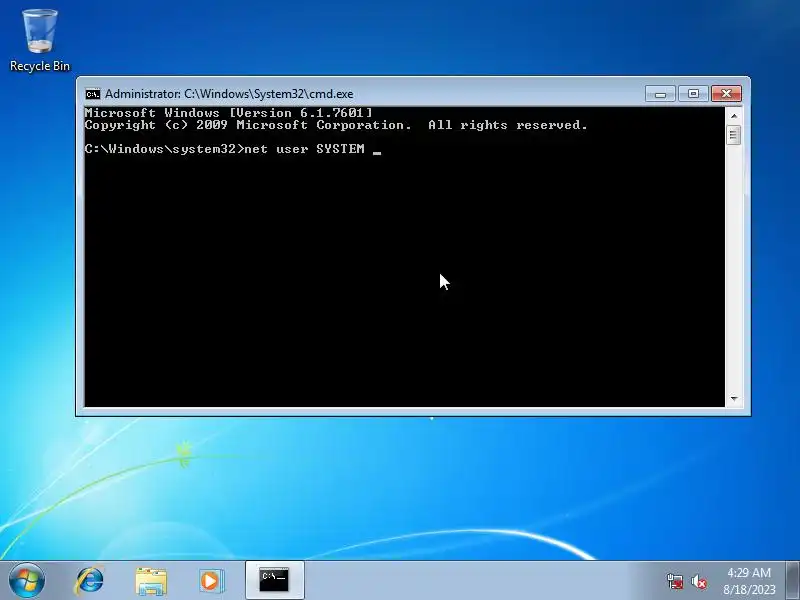Viewport: 800px width, 600px height.
Task: Launch Windows Media Player from taskbar
Action: coord(211,581)
